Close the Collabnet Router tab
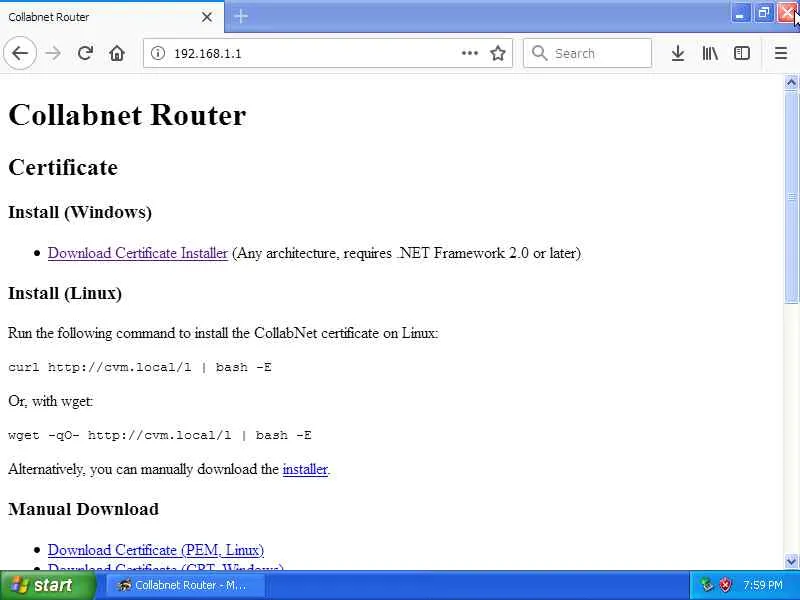Viewport: 800px width, 600px height. [x=207, y=17]
